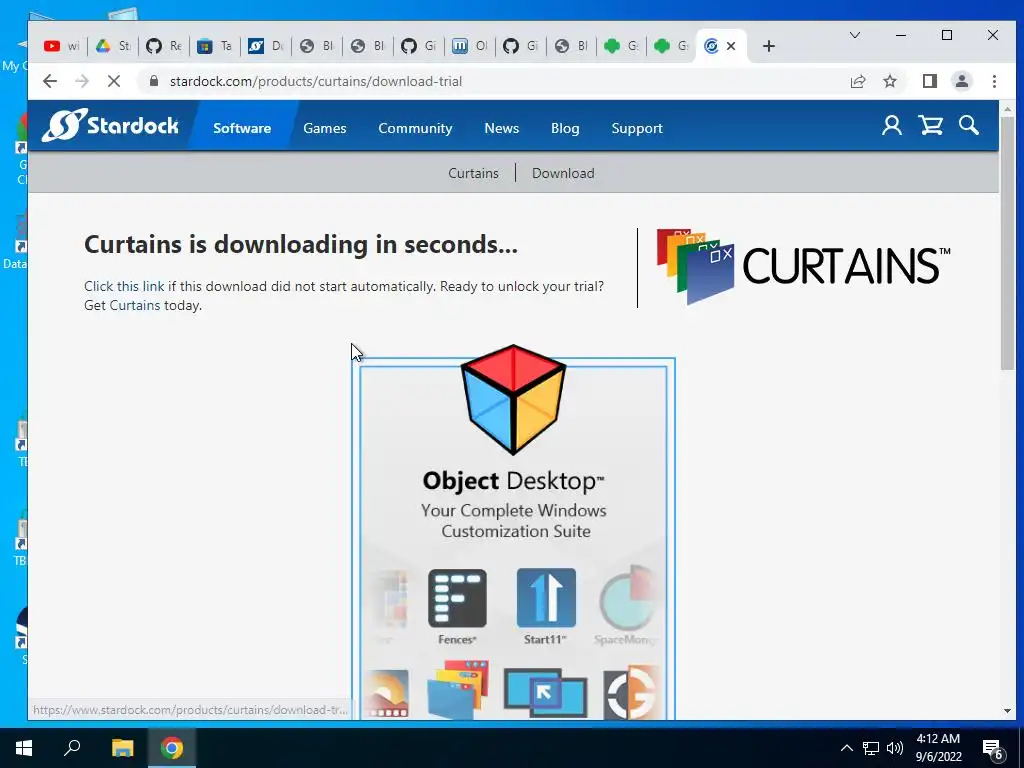Open the notification center icon
The image size is (1024, 768).
click(992, 748)
